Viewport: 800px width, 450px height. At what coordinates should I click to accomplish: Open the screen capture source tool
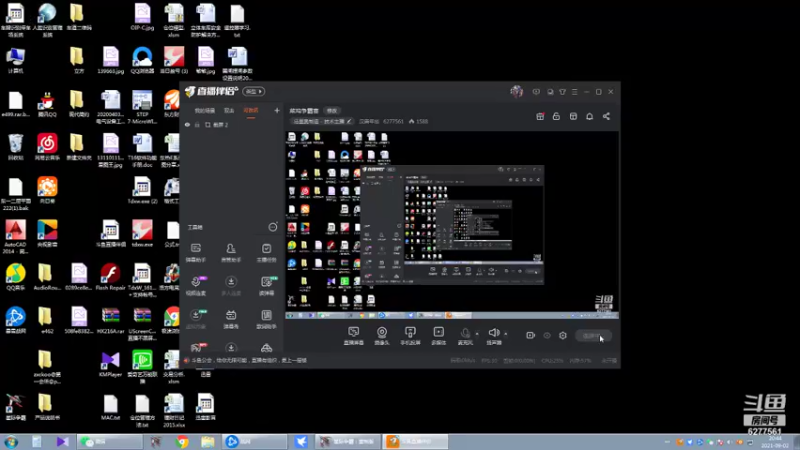click(353, 336)
